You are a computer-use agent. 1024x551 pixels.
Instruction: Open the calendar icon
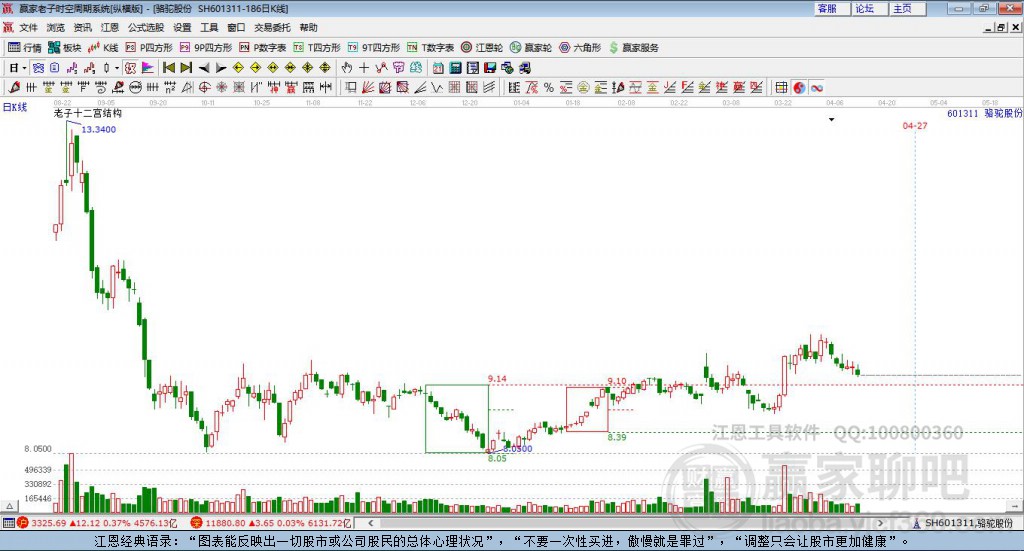(438, 68)
